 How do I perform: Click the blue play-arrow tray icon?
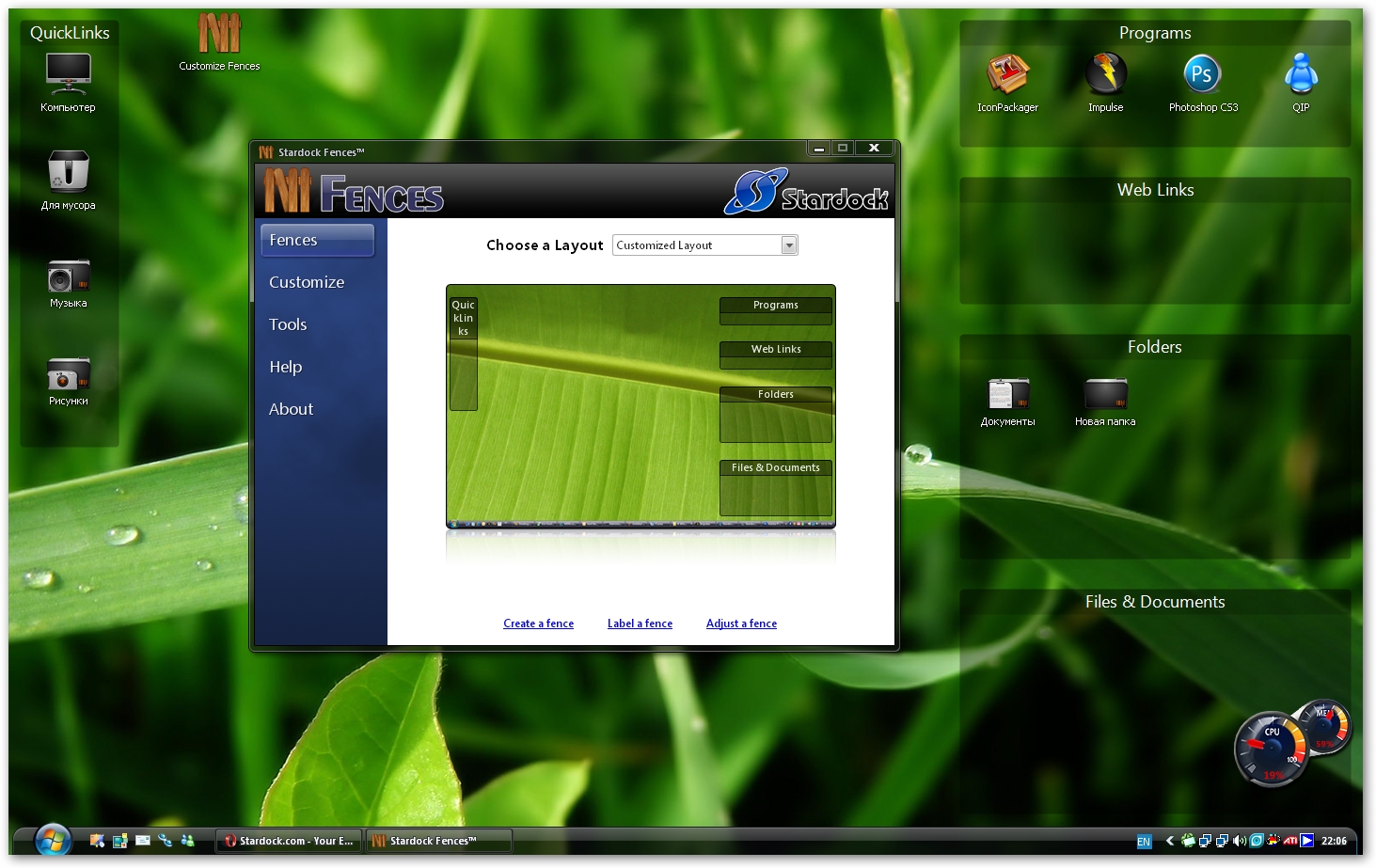point(1306,841)
